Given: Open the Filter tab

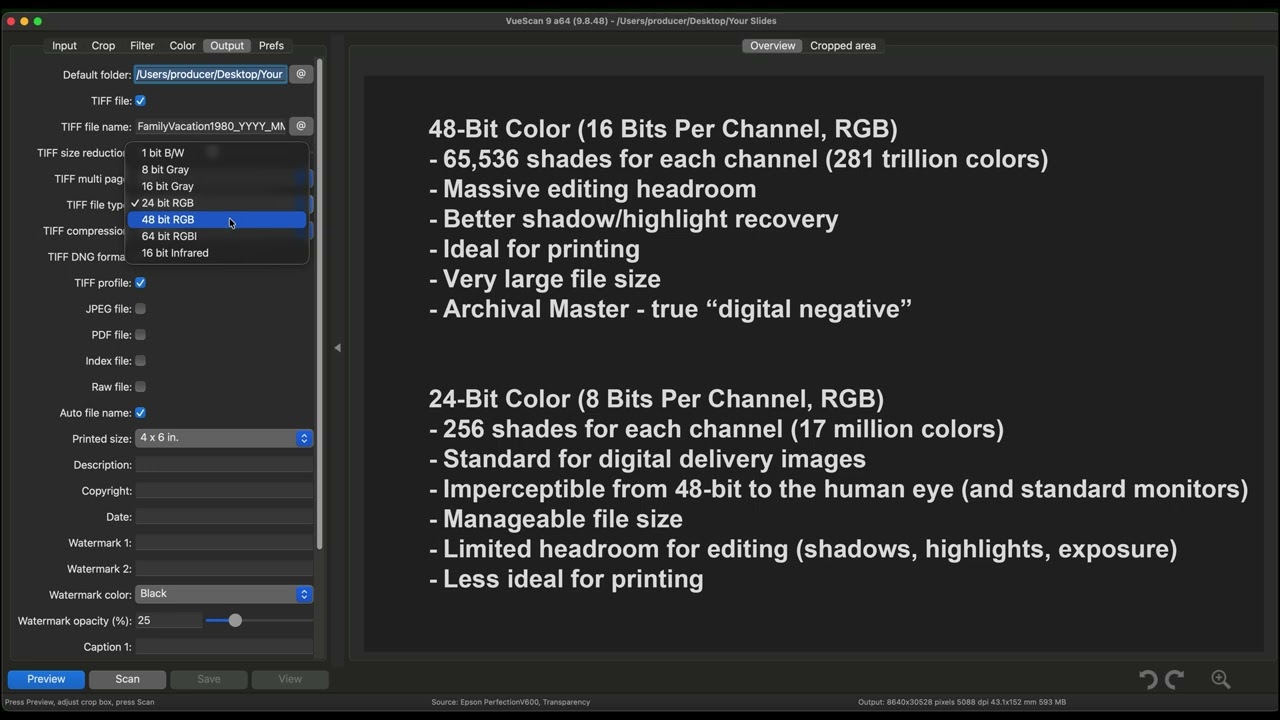Looking at the screenshot, I should (x=142, y=46).
